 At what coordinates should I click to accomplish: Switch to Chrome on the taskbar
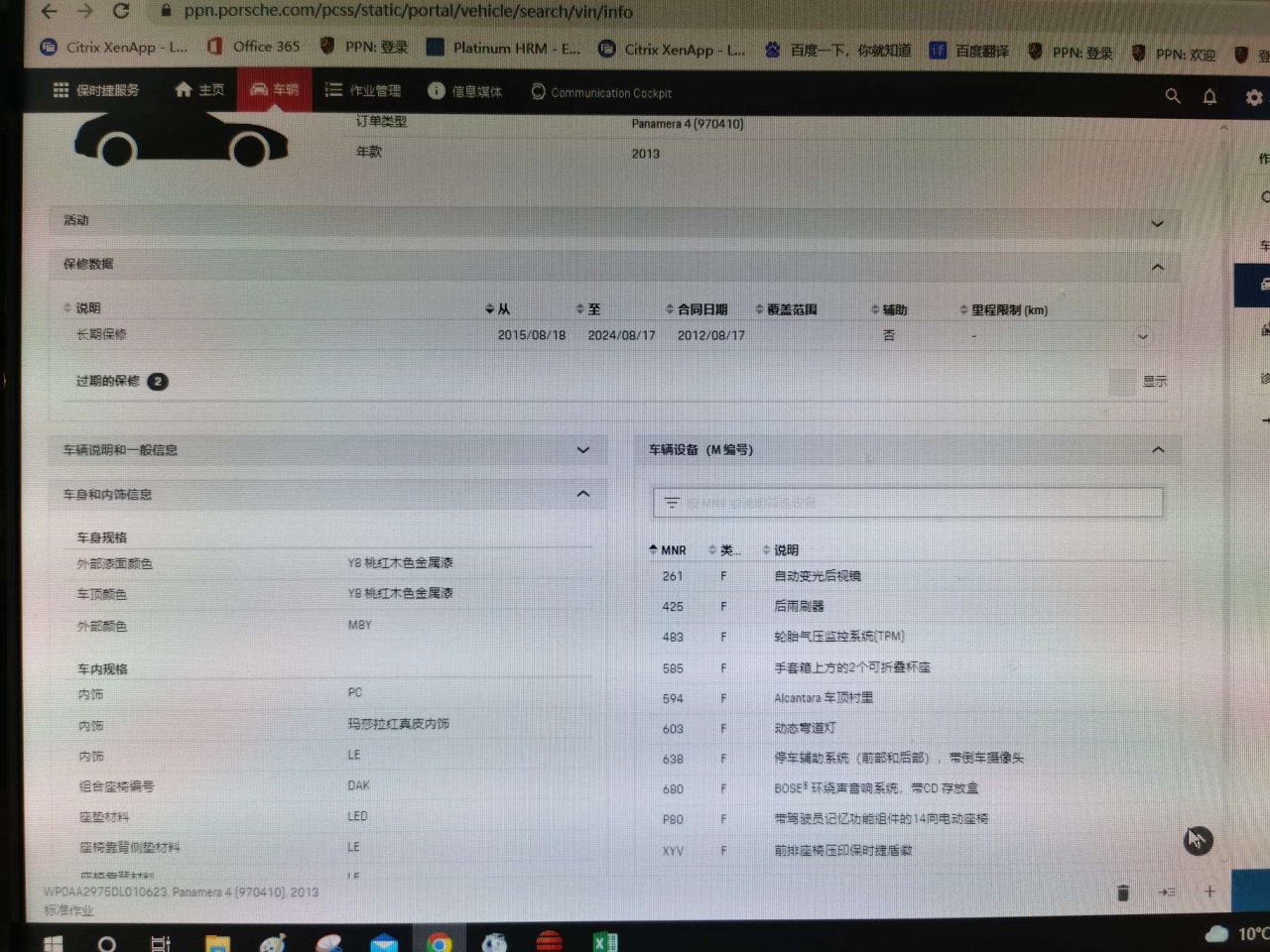tap(440, 942)
